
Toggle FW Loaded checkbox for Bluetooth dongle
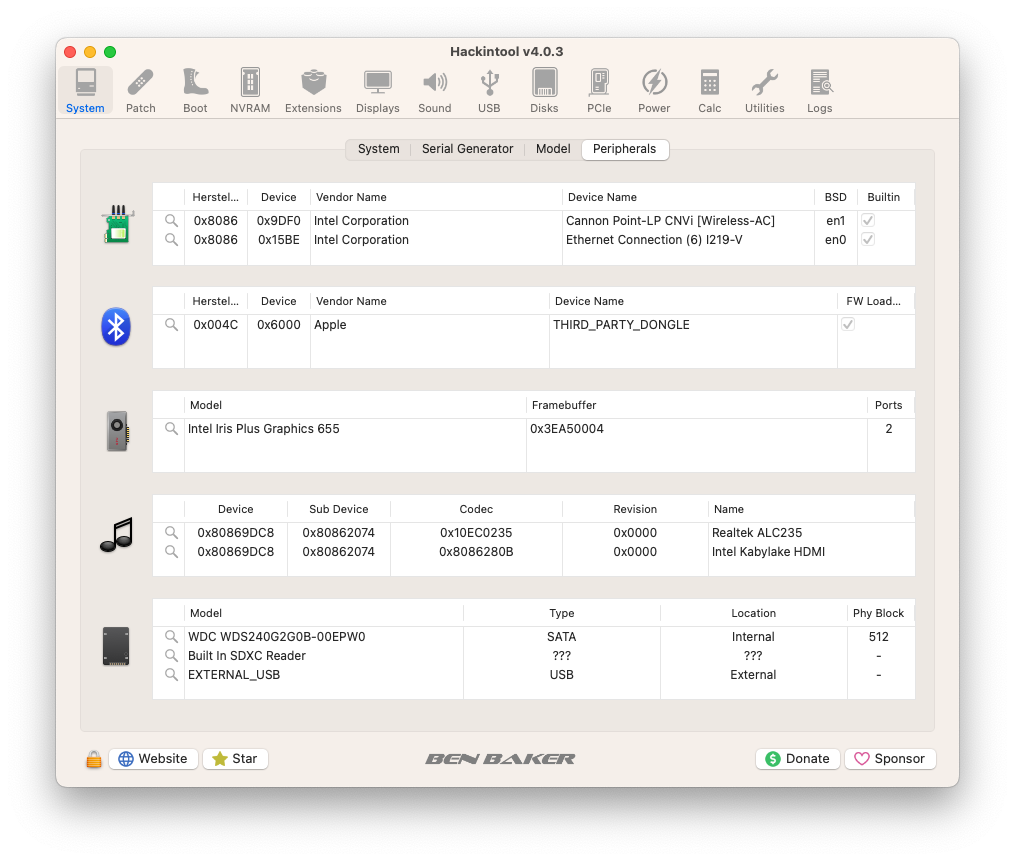tap(848, 325)
